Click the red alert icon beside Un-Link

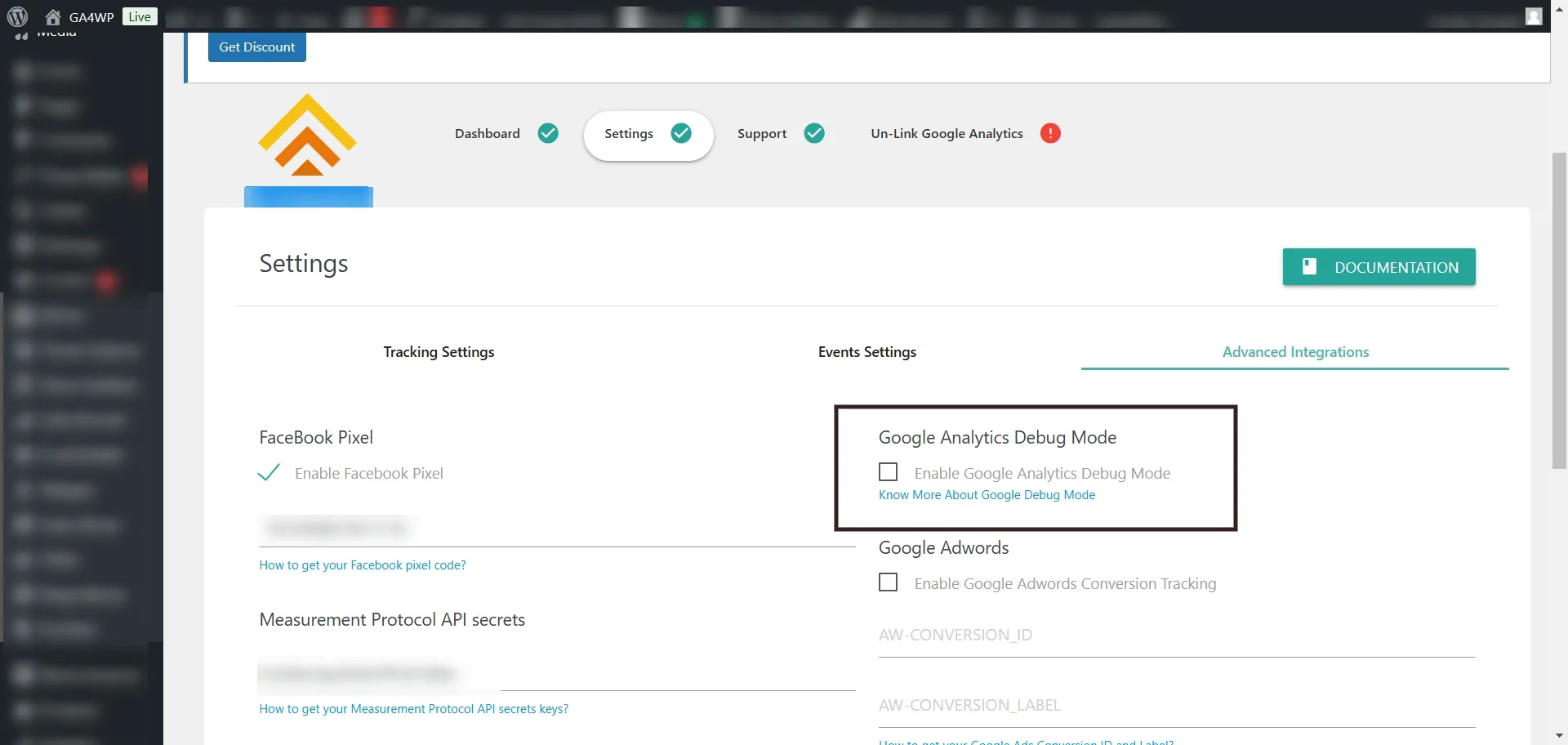(x=1050, y=133)
